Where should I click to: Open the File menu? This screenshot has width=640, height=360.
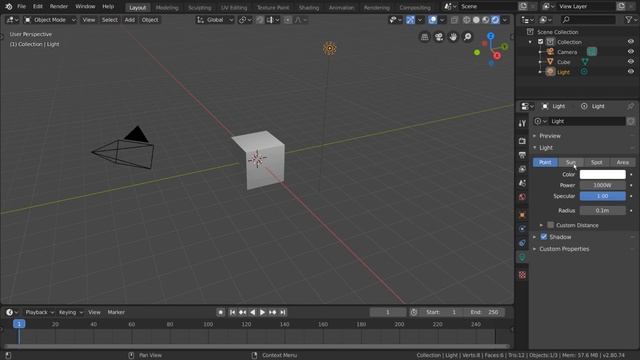[x=21, y=7]
